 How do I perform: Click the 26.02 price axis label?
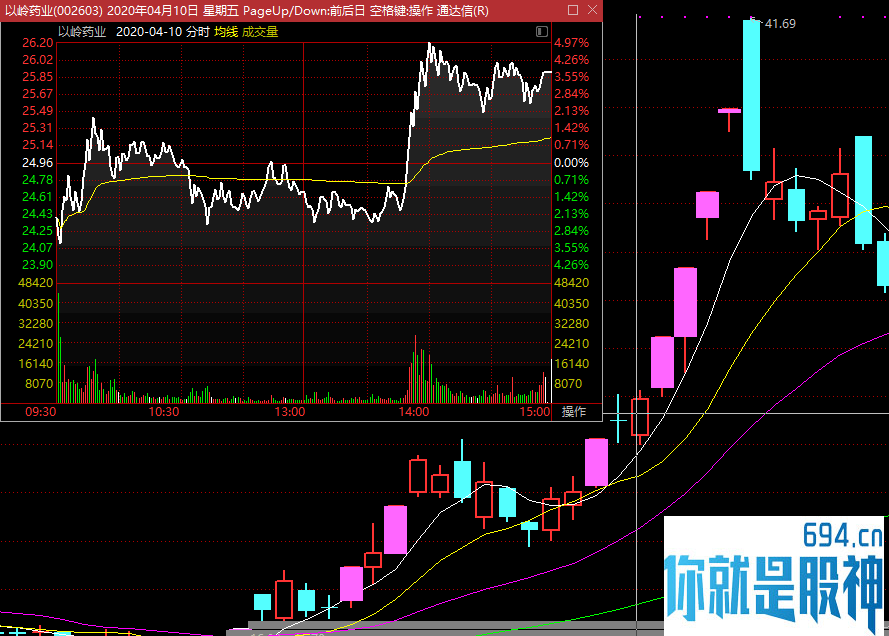pos(37,60)
